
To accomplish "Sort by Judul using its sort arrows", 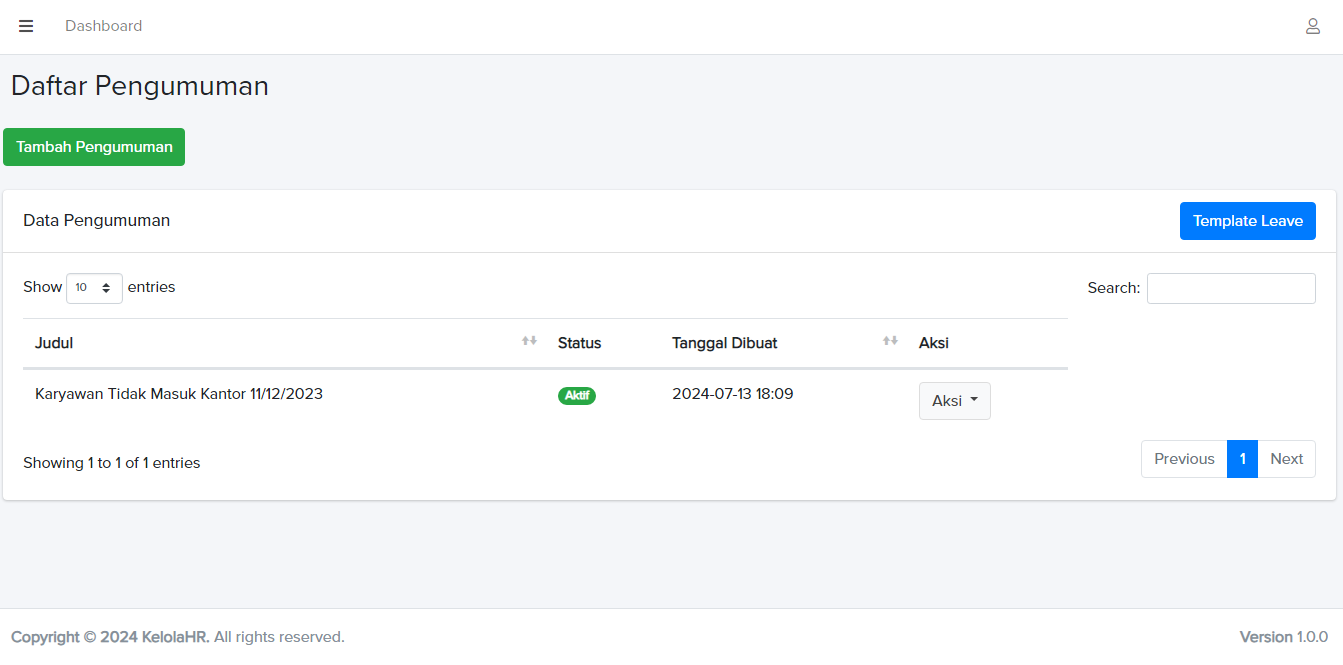I will 529,342.
